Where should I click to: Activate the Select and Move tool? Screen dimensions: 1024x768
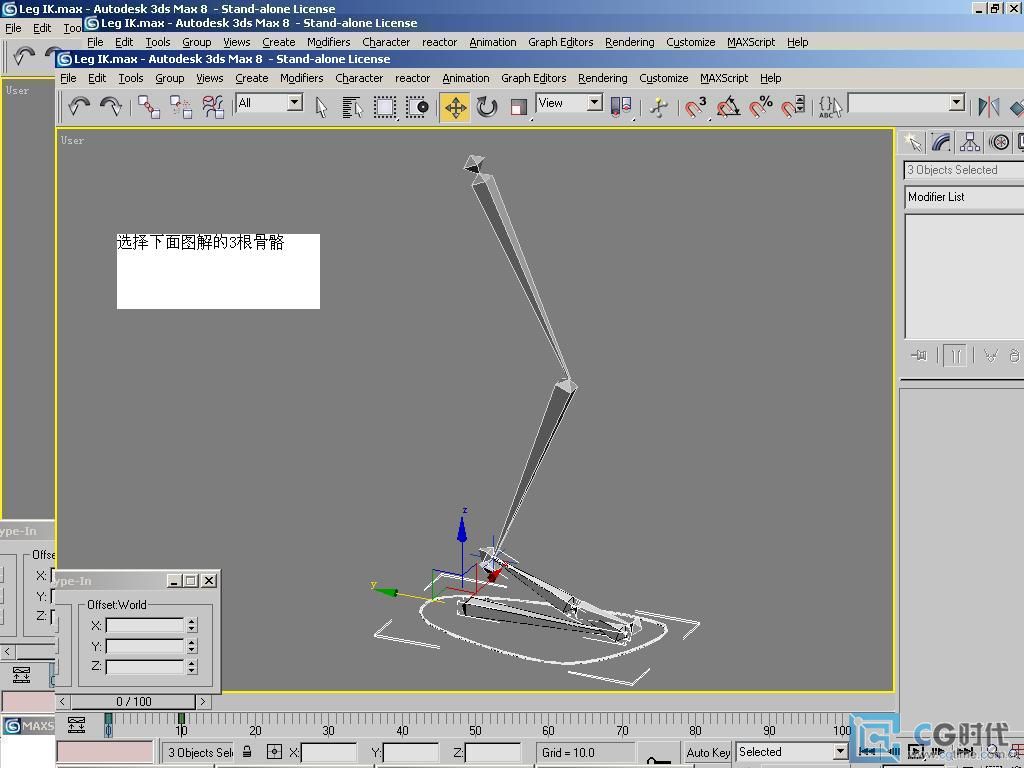click(455, 107)
